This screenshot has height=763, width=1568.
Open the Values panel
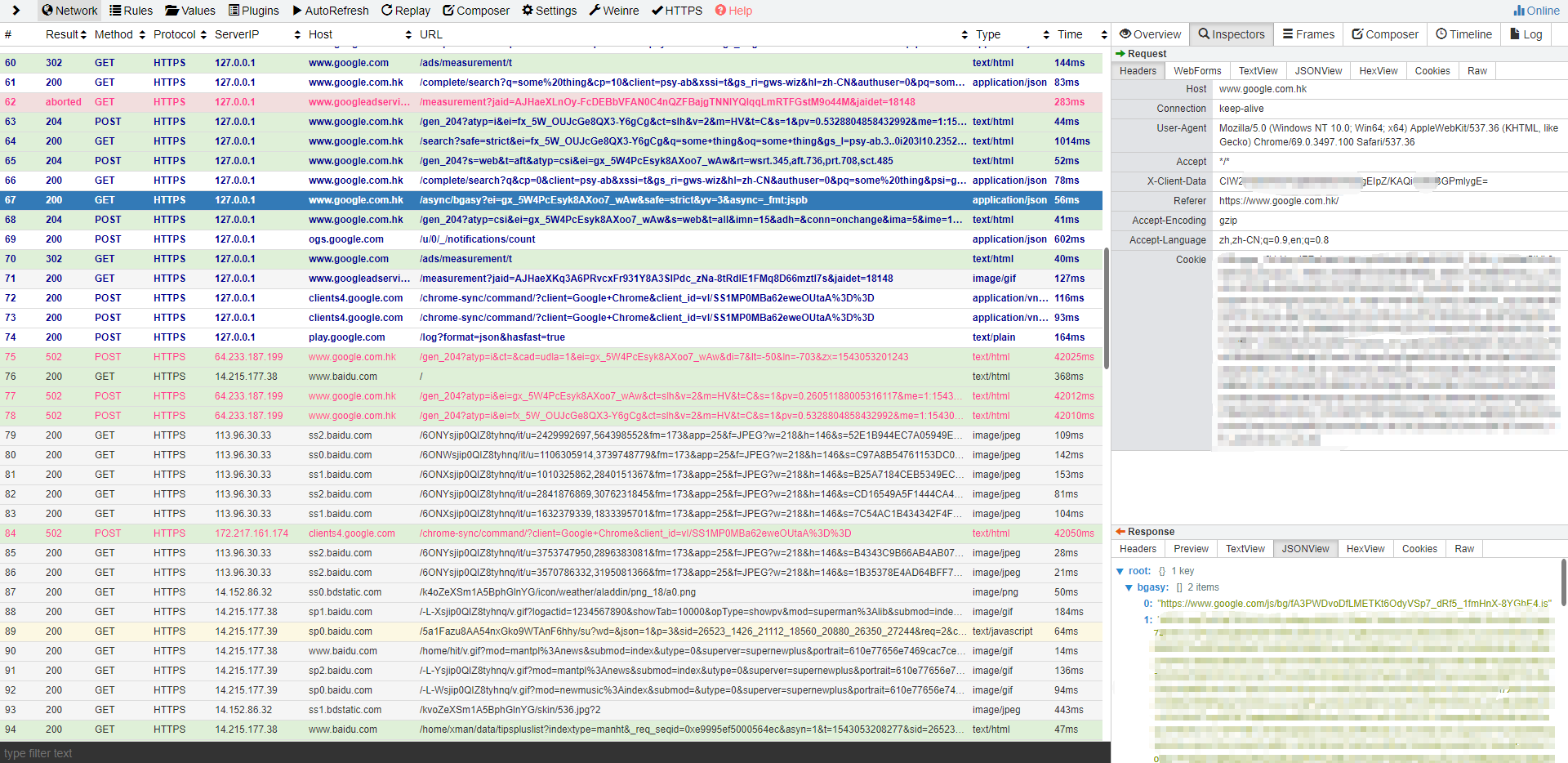coord(190,10)
